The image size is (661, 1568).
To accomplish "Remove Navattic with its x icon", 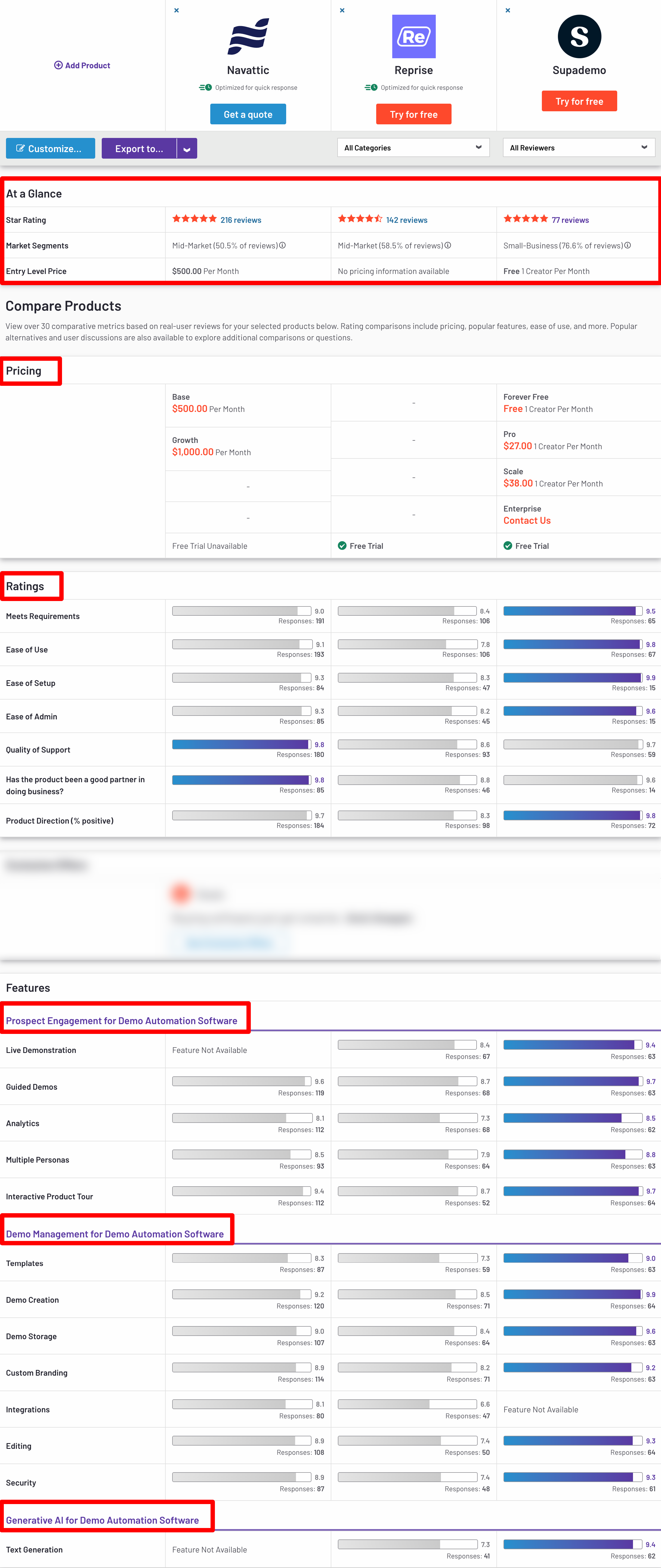I will 177,10.
